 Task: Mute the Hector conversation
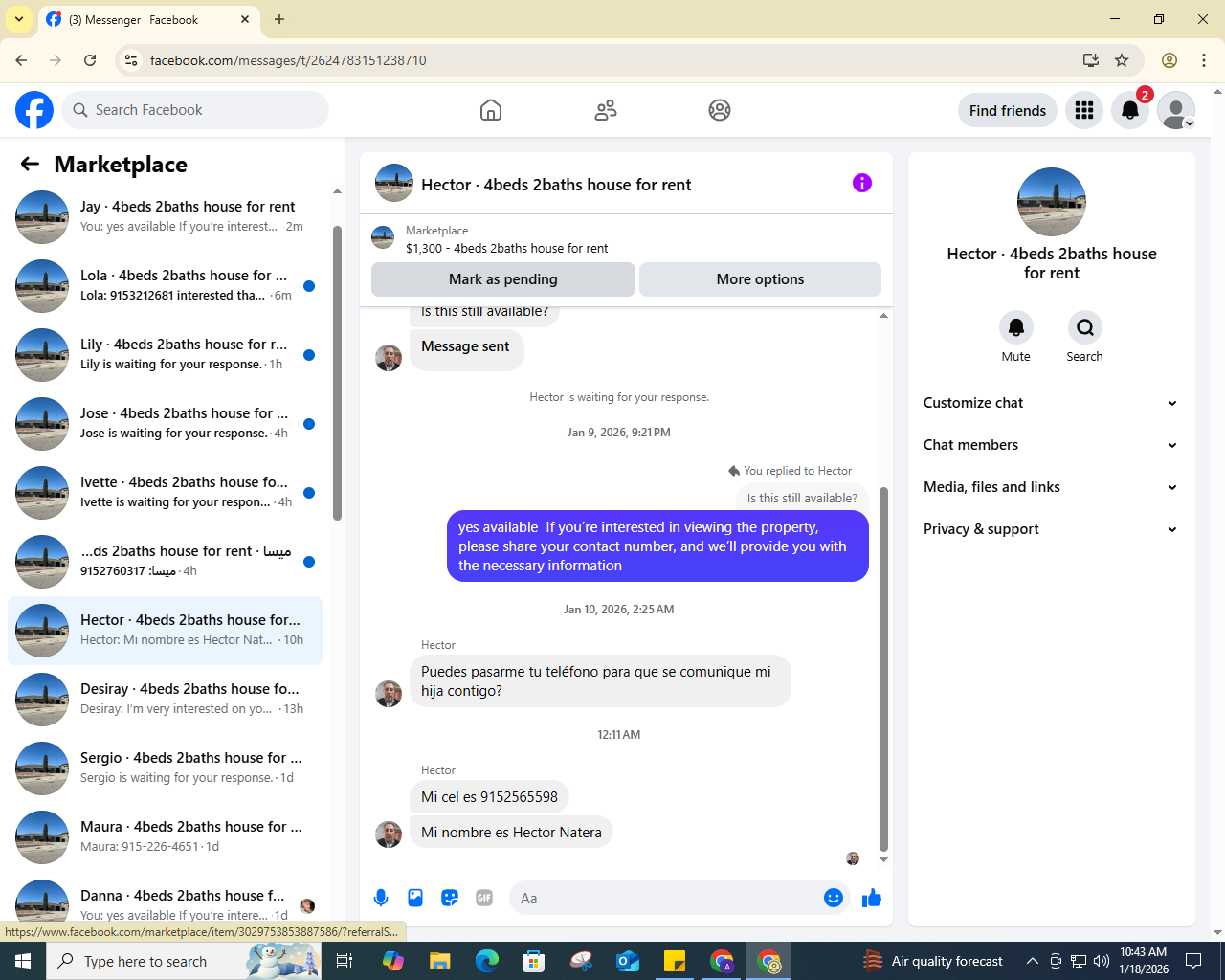coord(1016,327)
